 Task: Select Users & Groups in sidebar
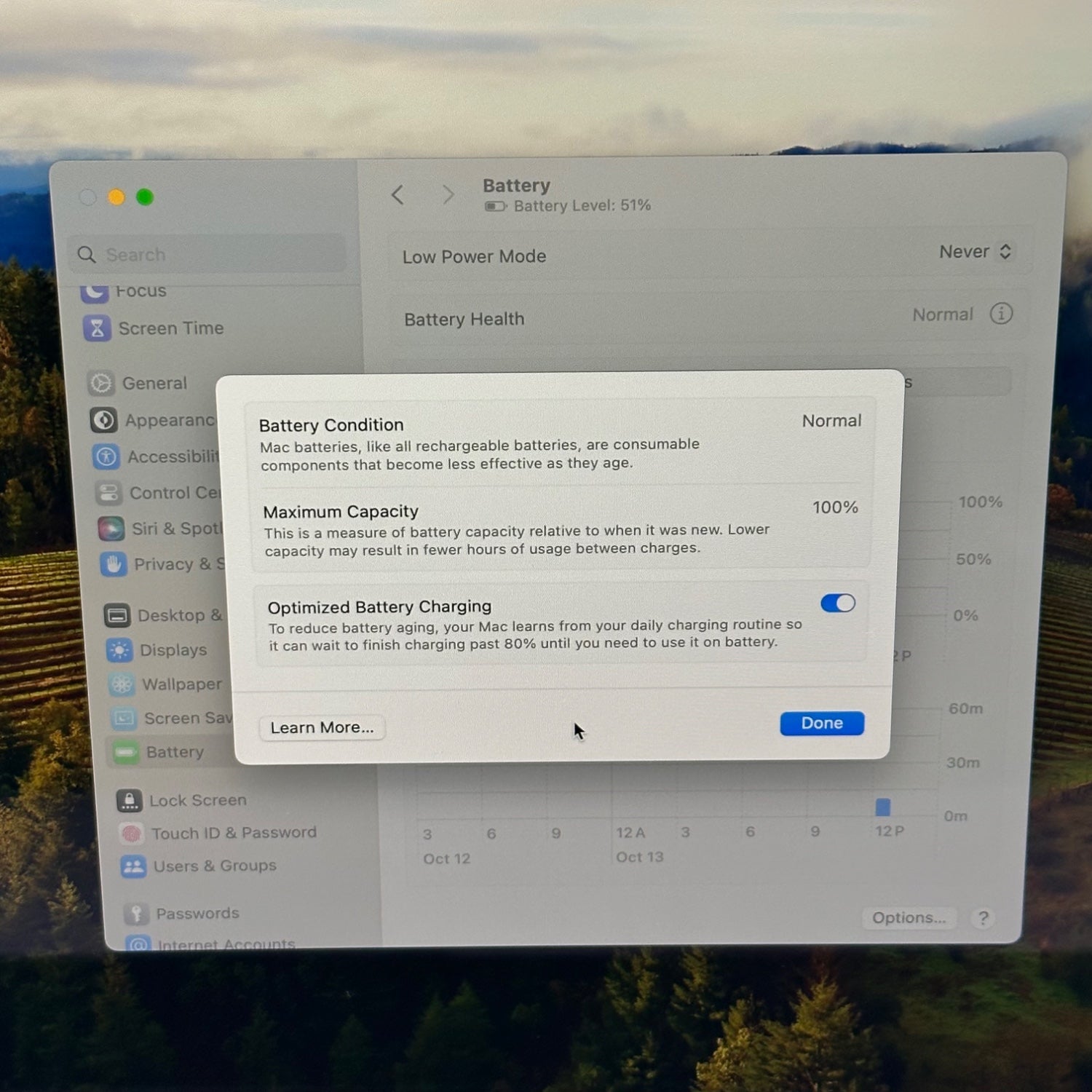tap(214, 866)
